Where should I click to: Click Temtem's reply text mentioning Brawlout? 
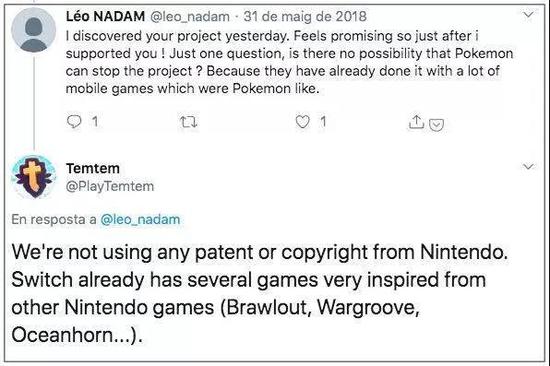(x=260, y=293)
